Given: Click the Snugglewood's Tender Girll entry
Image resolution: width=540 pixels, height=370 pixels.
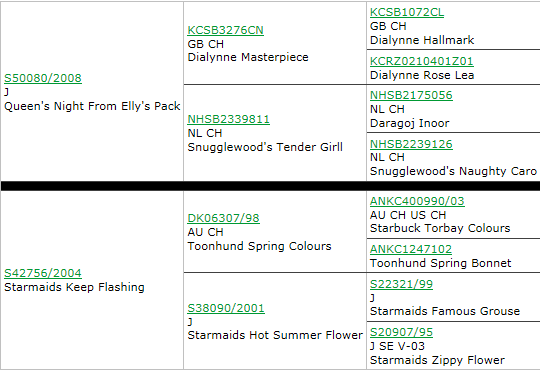Looking at the screenshot, I should click(x=265, y=147).
